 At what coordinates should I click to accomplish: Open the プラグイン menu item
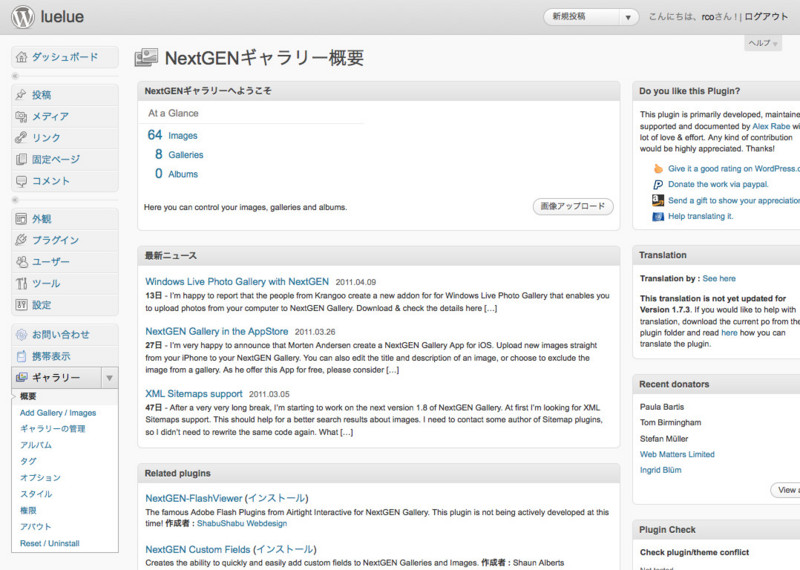(64, 240)
